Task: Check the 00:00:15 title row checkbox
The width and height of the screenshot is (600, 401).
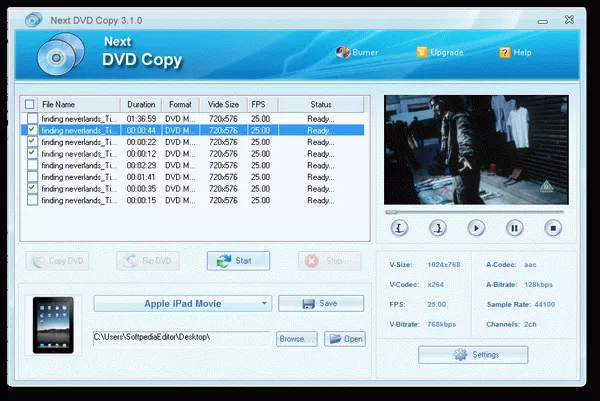Action: click(33, 200)
